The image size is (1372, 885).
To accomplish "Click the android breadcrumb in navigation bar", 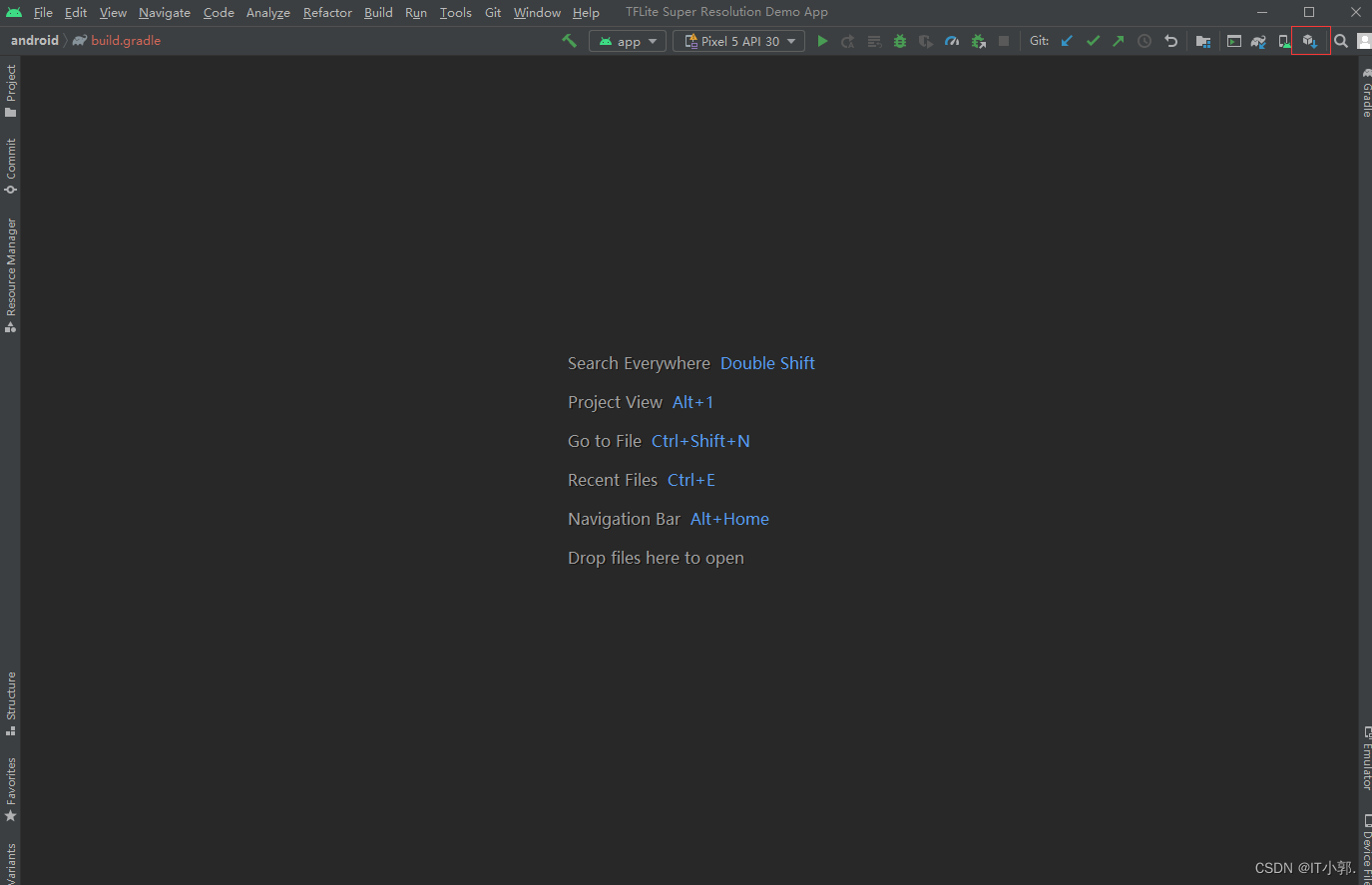I will [x=35, y=41].
